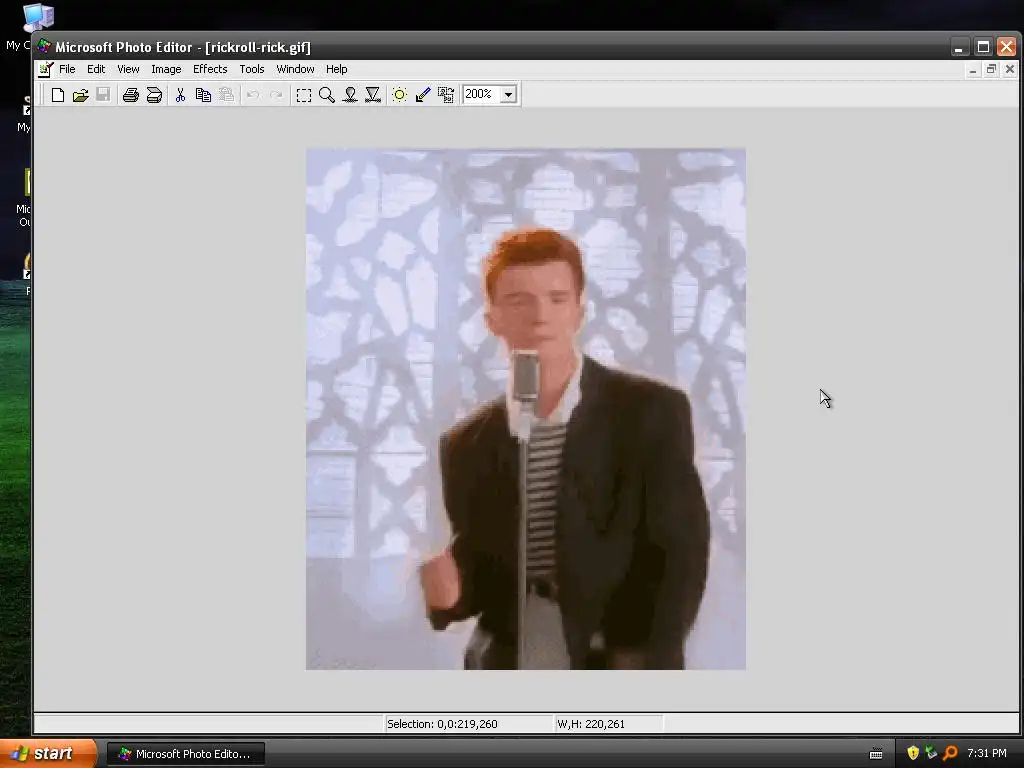Pick the Set Transparent Color pencil tool

(x=423, y=95)
